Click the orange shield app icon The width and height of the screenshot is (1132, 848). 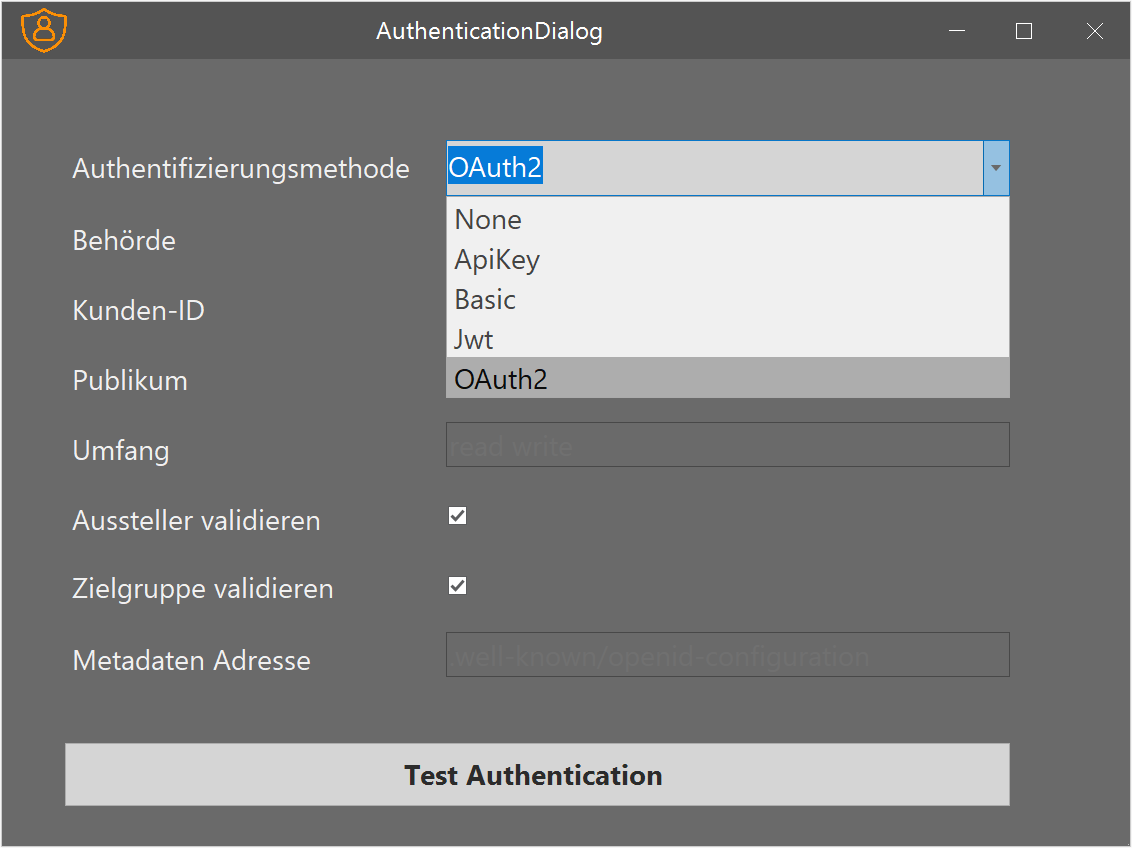click(x=44, y=31)
